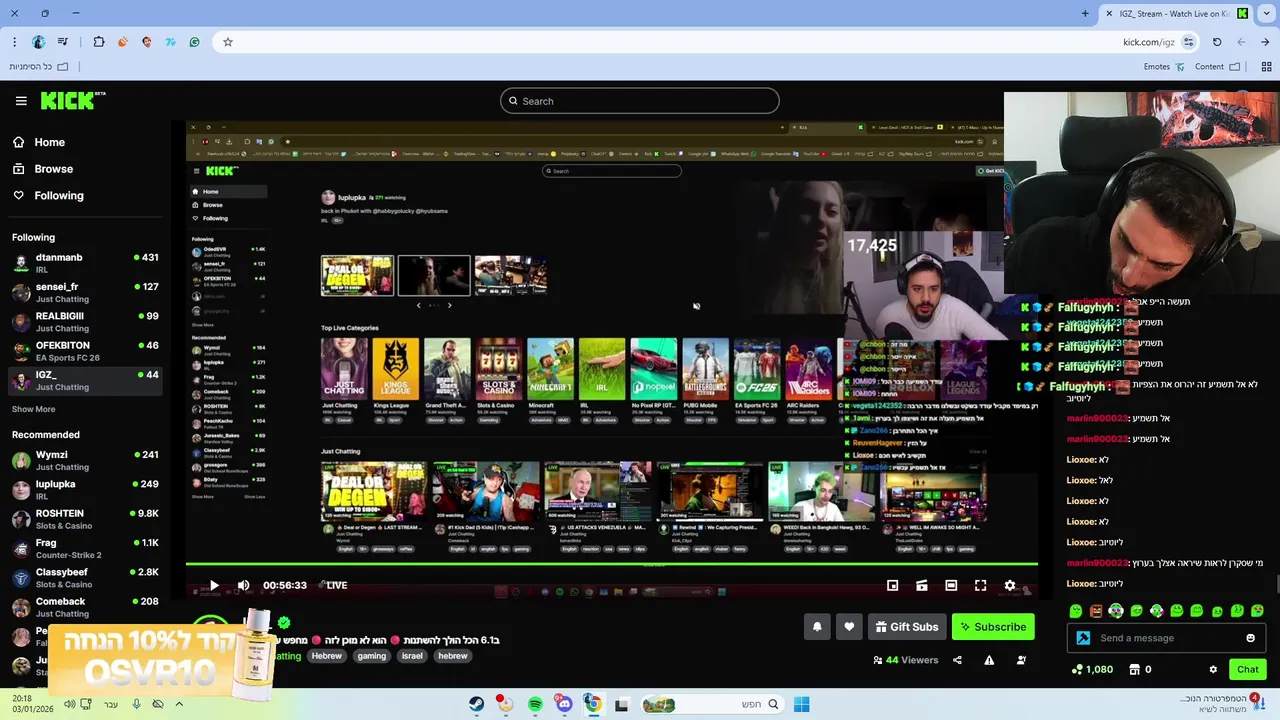
Task: Toggle theater mode in player
Action: [x=951, y=585]
